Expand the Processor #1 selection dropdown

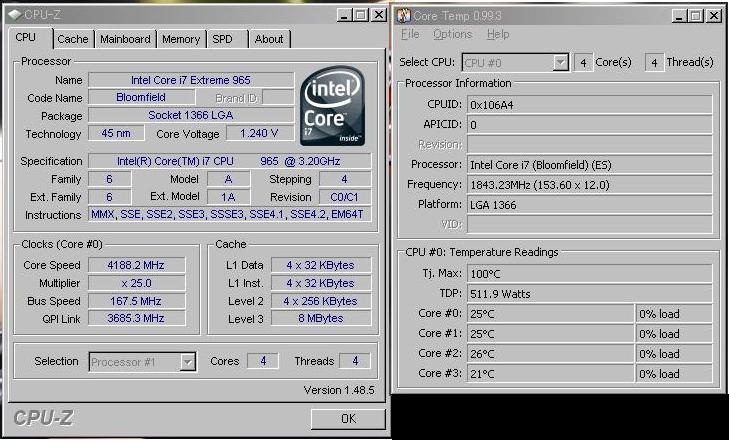click(x=187, y=362)
